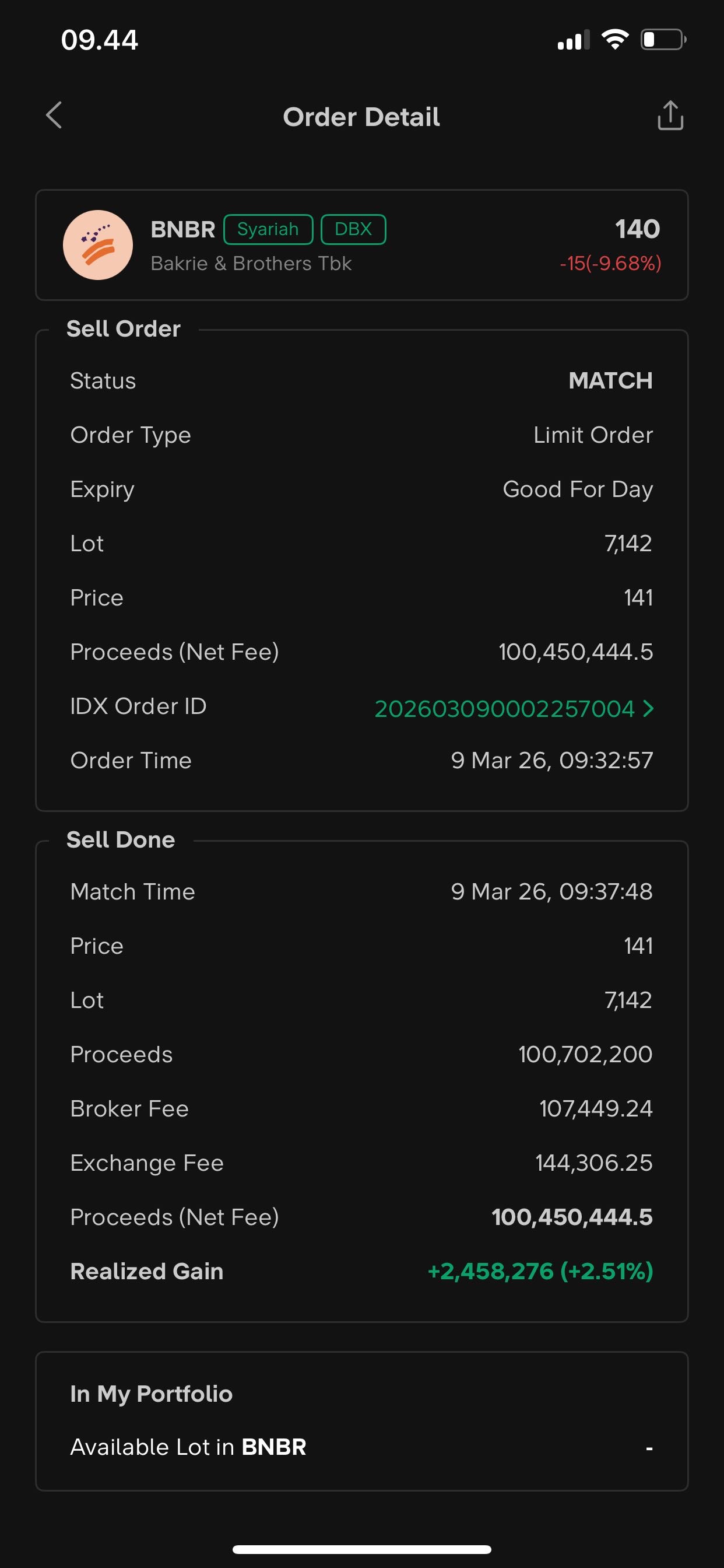Tap the home indicator bar

coord(361,1549)
